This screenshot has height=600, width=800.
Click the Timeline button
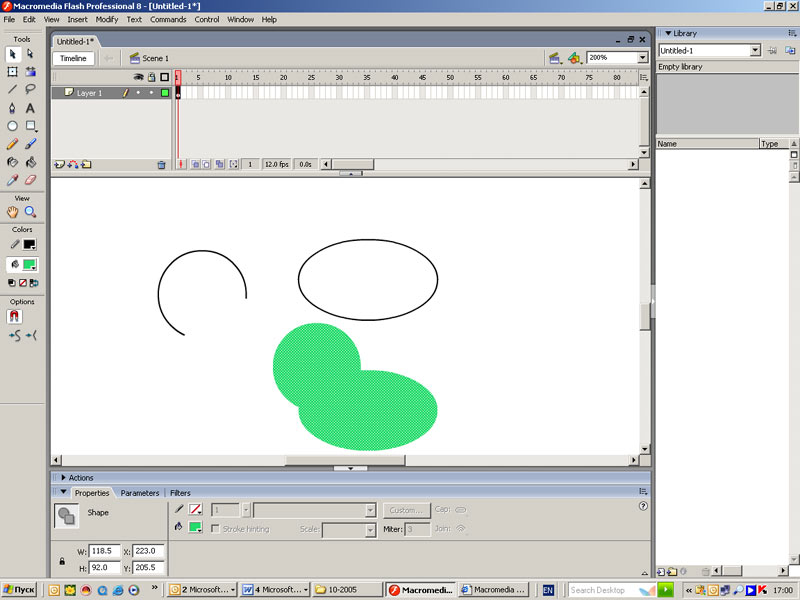point(73,58)
